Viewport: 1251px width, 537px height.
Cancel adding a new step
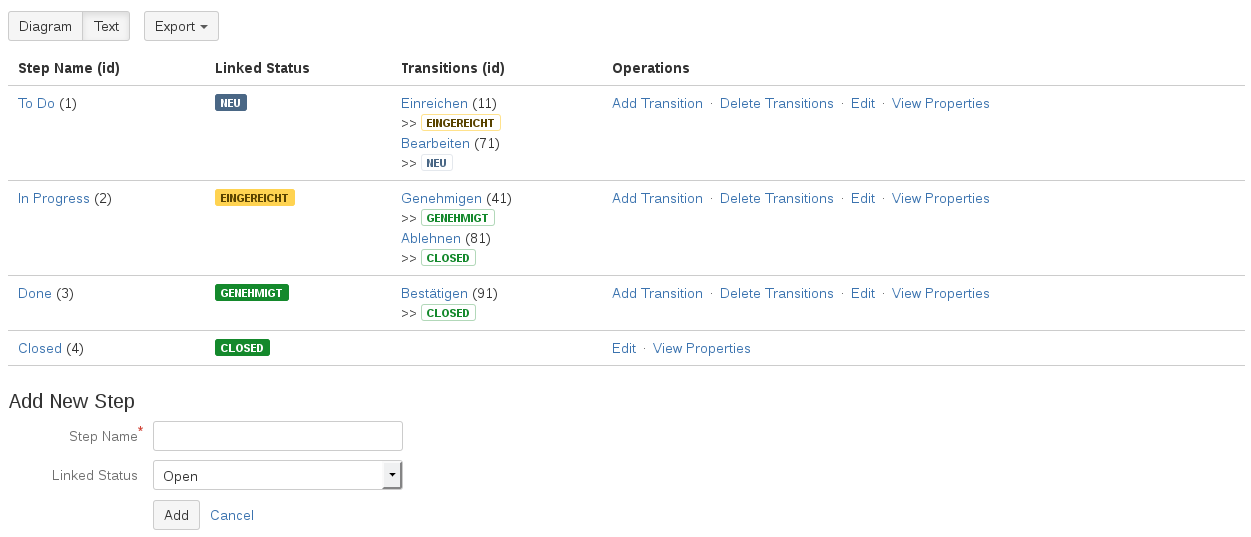(232, 515)
